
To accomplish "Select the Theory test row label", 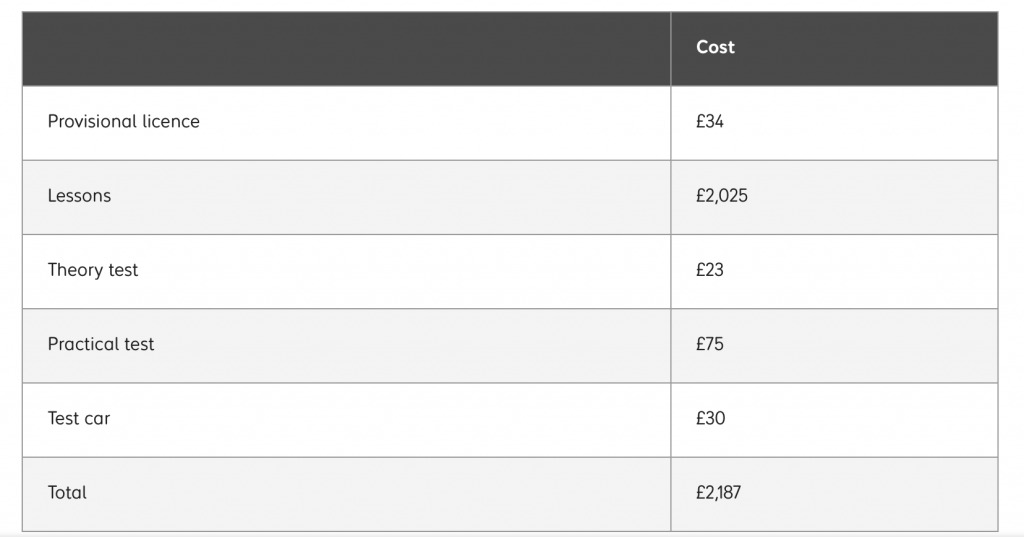I will click(93, 270).
